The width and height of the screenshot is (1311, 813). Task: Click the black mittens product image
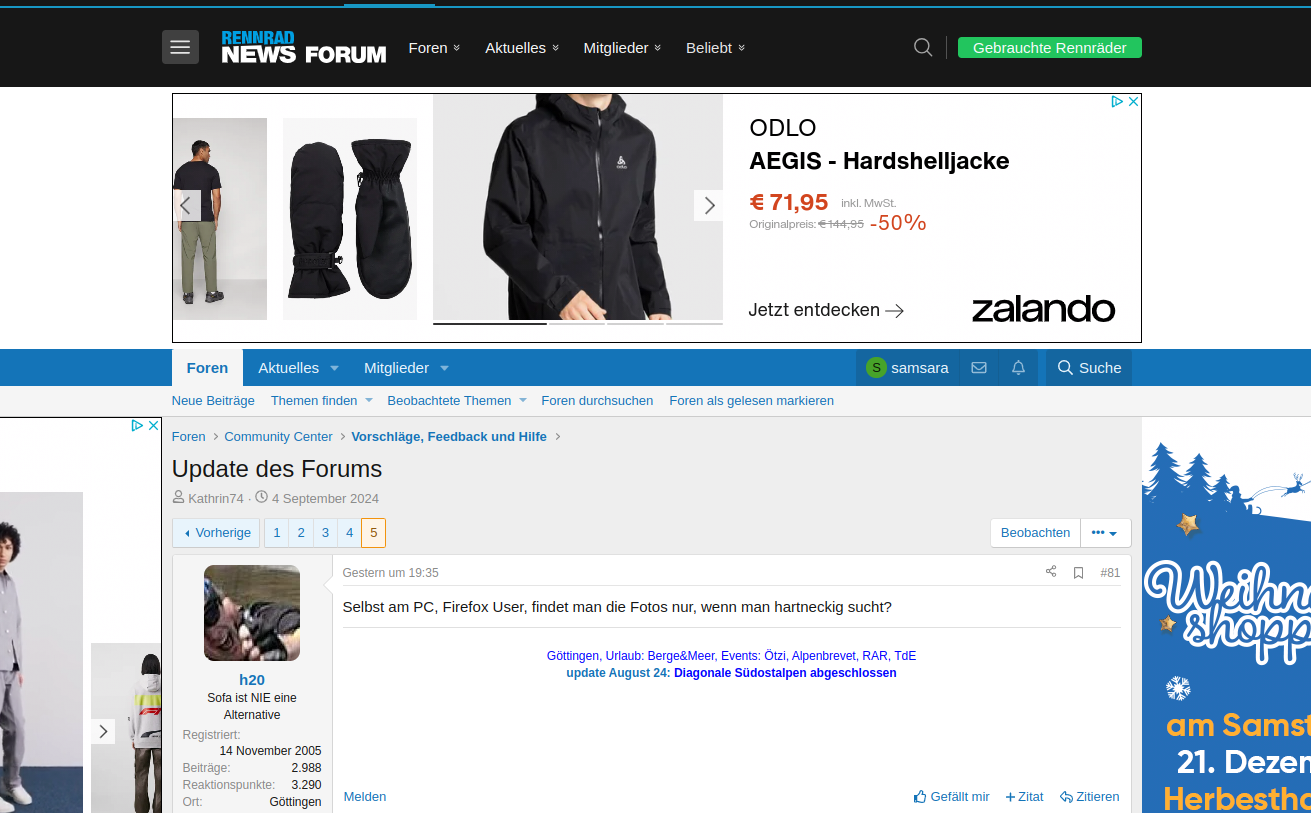350,219
